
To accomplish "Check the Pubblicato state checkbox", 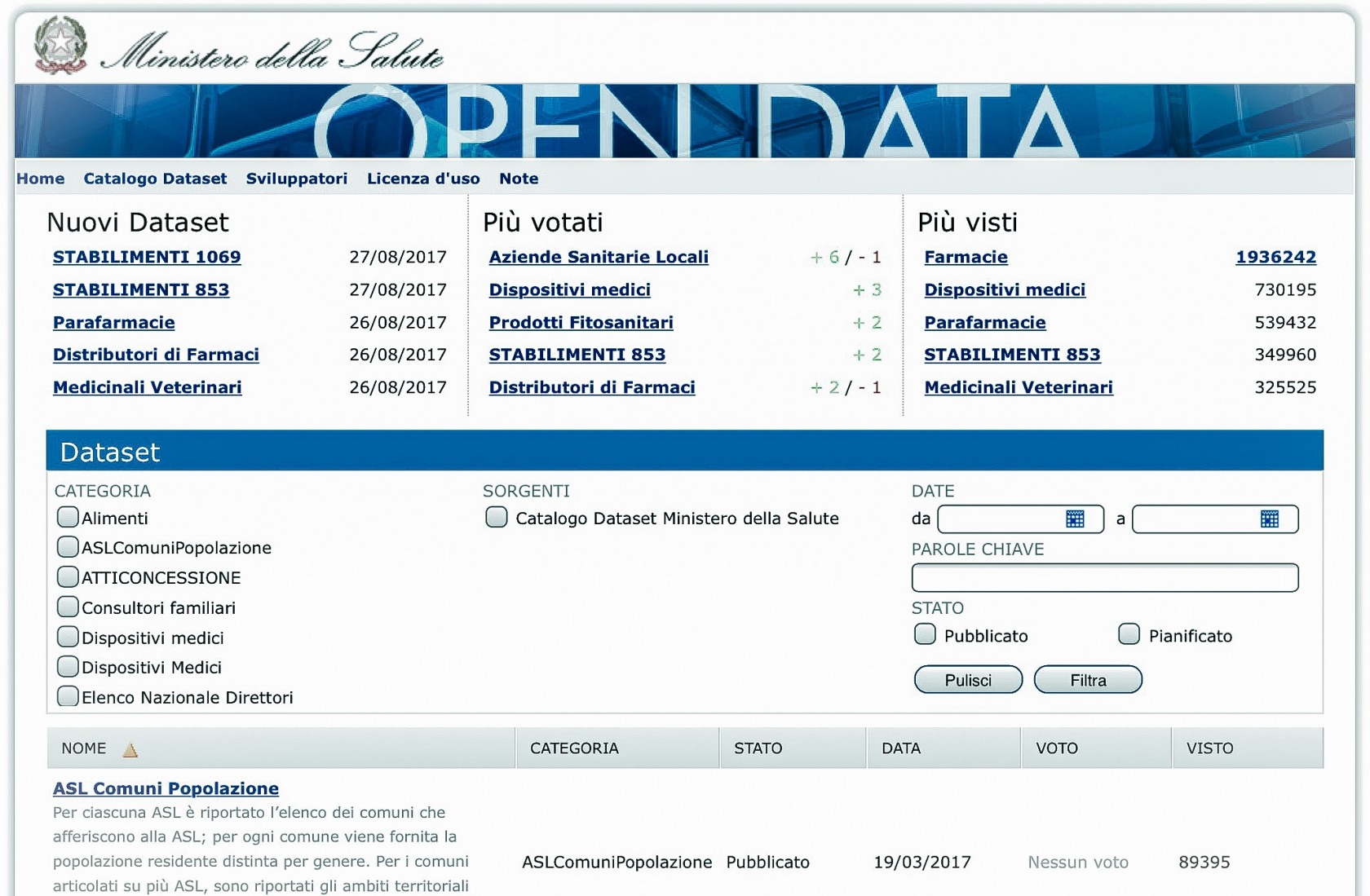I will click(x=925, y=634).
